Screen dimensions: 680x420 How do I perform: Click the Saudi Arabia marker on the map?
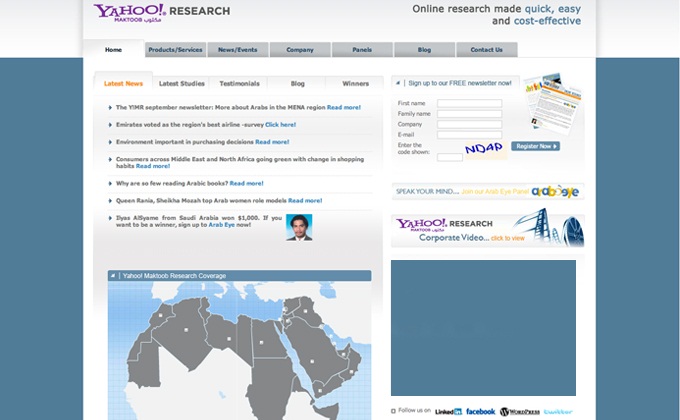(x=312, y=361)
